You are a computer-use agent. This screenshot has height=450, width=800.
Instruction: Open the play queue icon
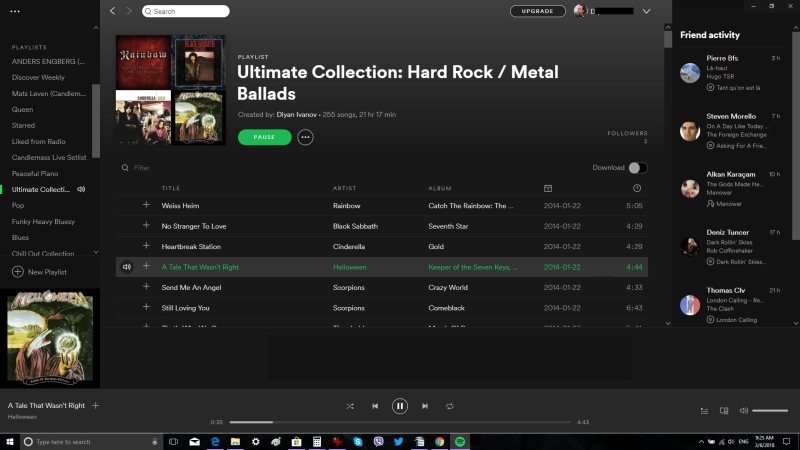click(704, 411)
